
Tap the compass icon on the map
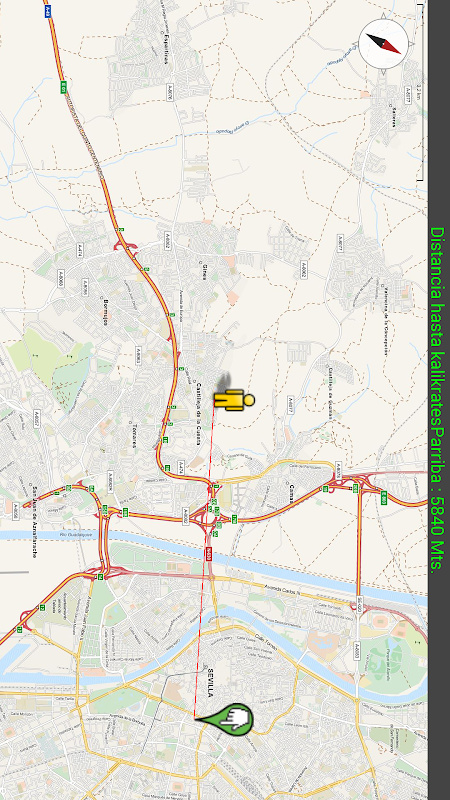point(384,44)
